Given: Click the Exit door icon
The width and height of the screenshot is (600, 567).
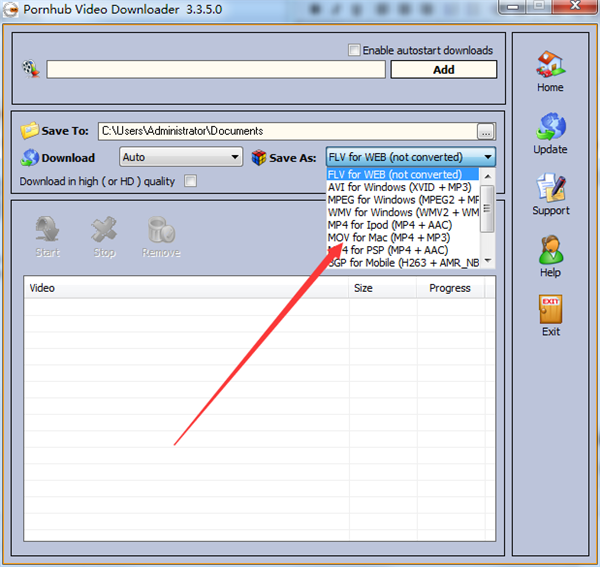Looking at the screenshot, I should [x=551, y=309].
